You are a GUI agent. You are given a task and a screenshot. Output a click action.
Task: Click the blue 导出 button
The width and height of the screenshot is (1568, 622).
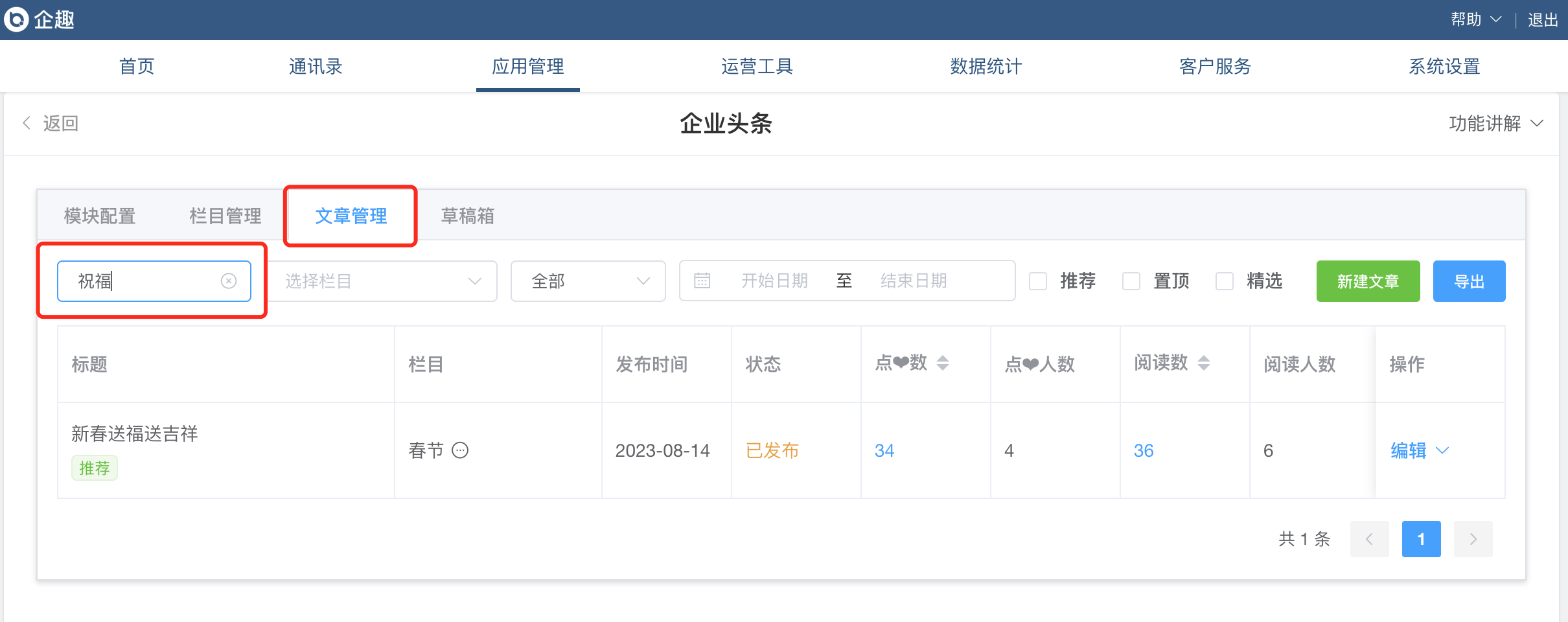[1469, 281]
